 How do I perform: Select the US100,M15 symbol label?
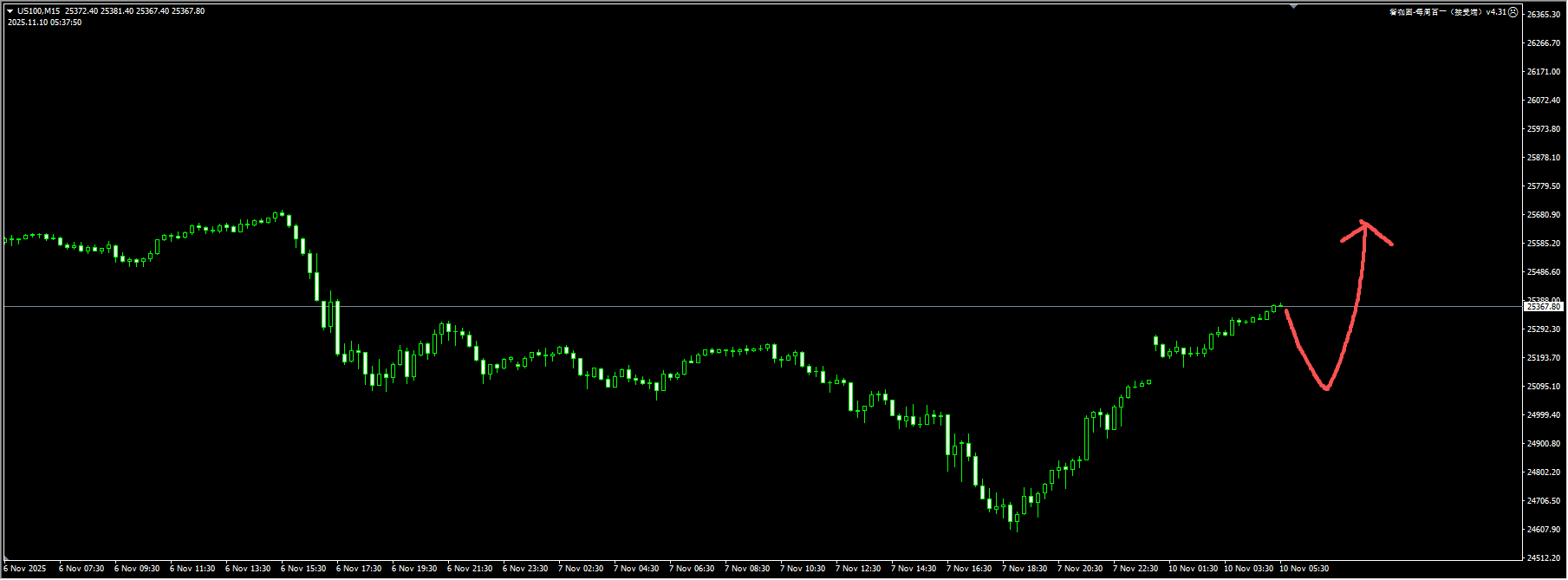(38, 11)
